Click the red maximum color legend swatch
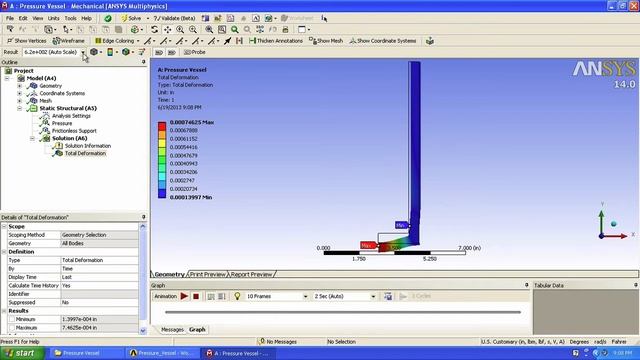The height and width of the screenshot is (360, 640). pos(162,126)
